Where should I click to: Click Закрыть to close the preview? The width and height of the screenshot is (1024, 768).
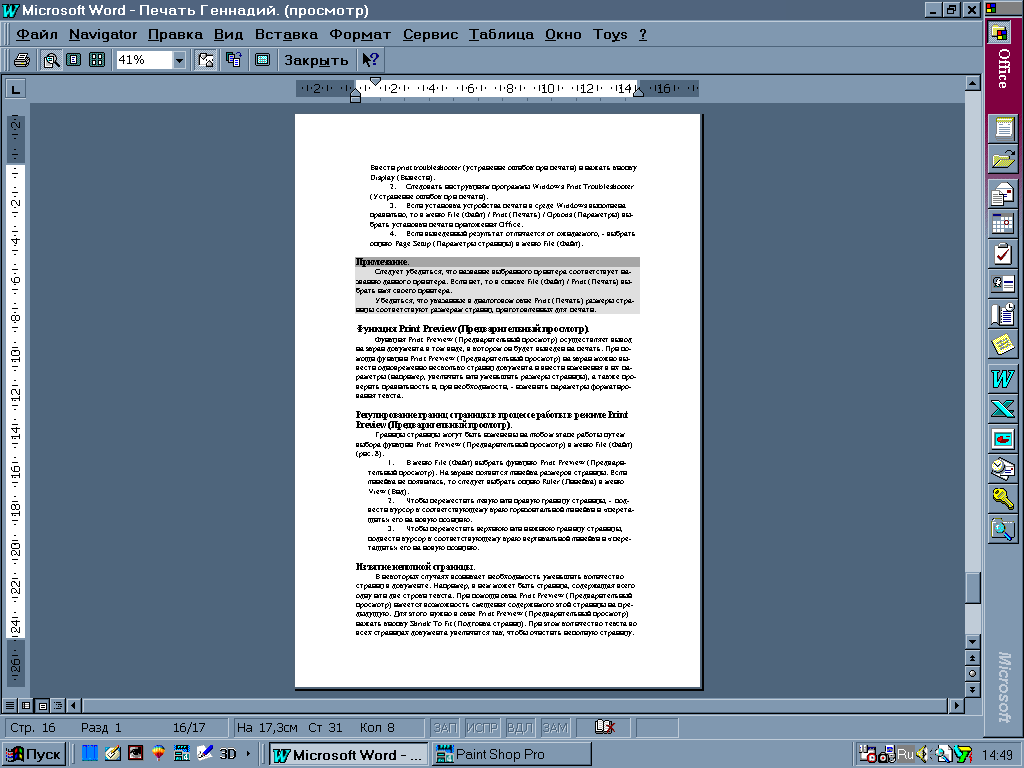tap(316, 60)
